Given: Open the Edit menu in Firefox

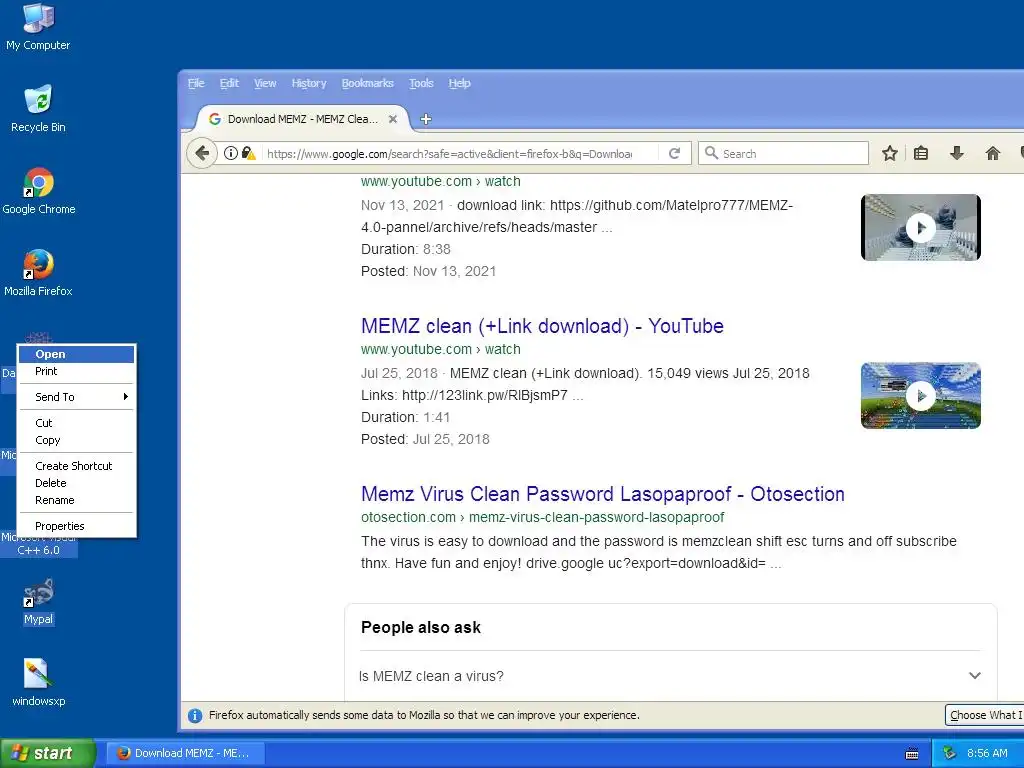Looking at the screenshot, I should click(229, 83).
